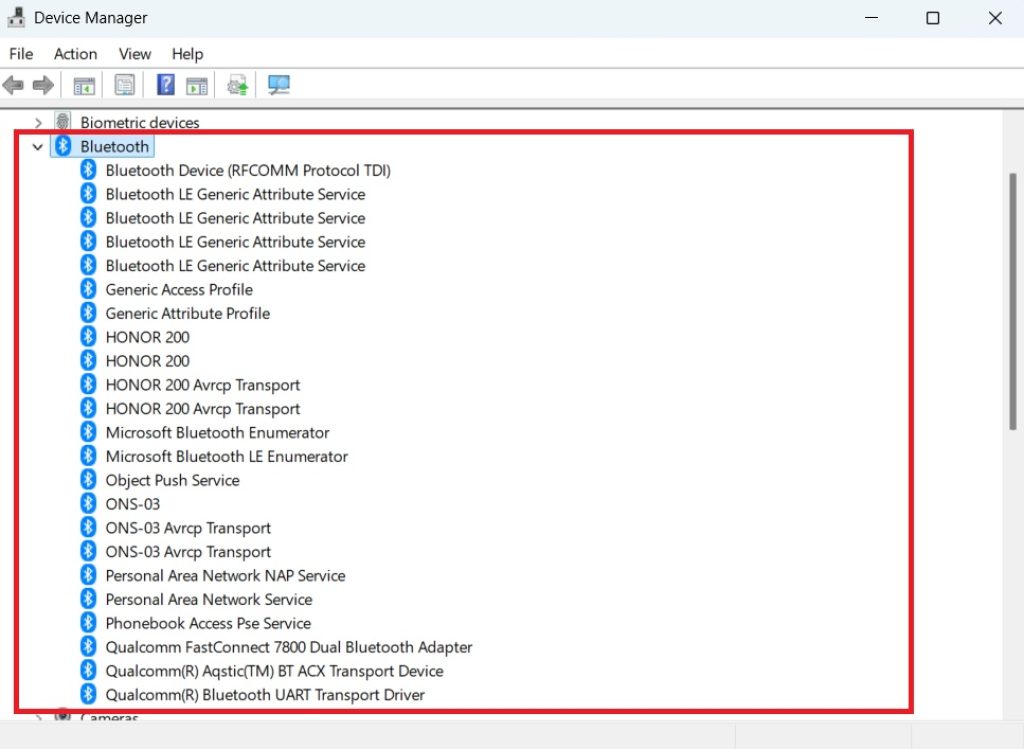Select Generic Attribute Profile entry
The height and width of the screenshot is (749, 1024).
[x=187, y=313]
